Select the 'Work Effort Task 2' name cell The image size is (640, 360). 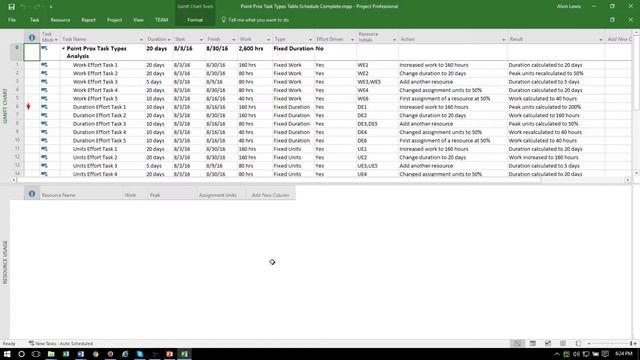pos(103,73)
